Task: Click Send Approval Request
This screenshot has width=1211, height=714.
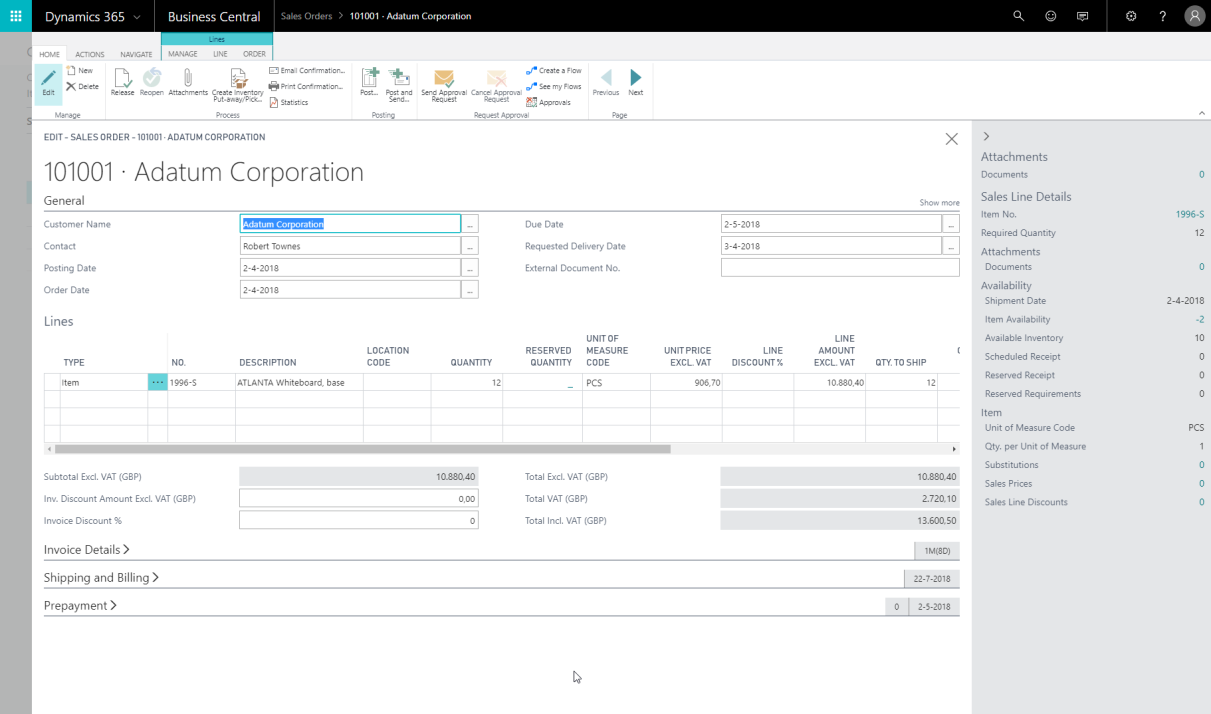Action: pos(444,86)
